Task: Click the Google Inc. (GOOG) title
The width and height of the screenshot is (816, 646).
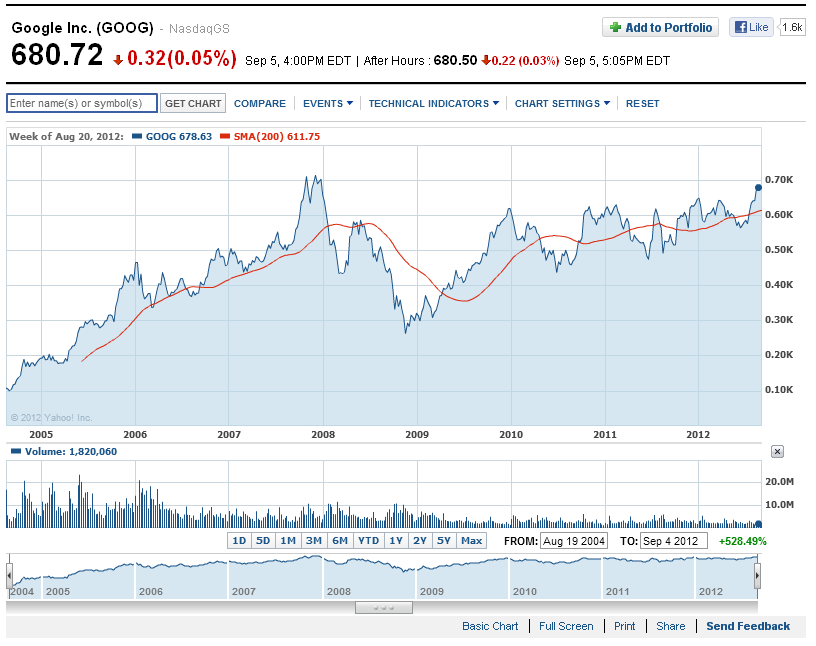Action: pos(83,28)
